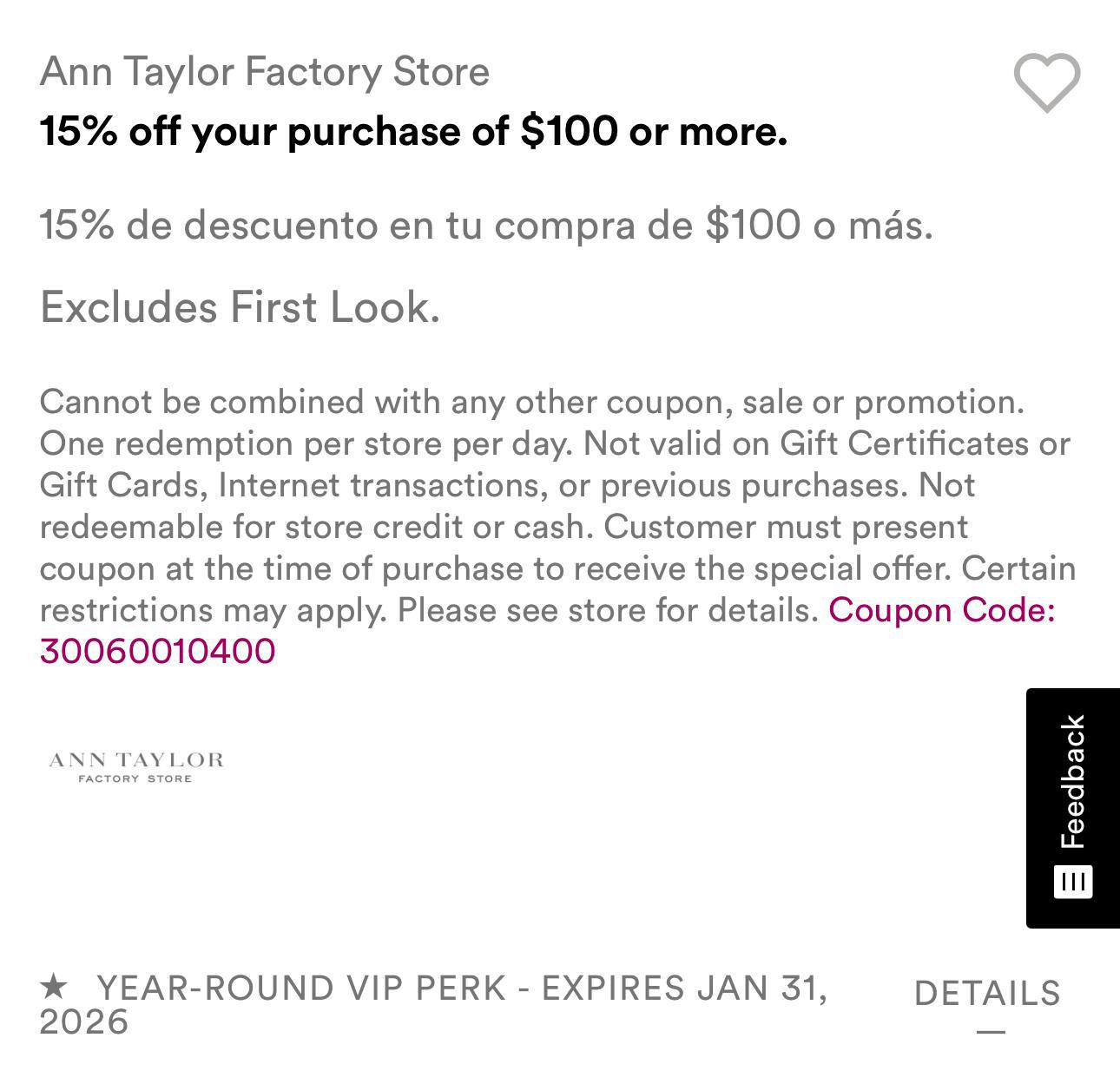This screenshot has height=1077, width=1120.
Task: Favorite this offer with the heart icon
Action: pyautogui.click(x=1047, y=82)
